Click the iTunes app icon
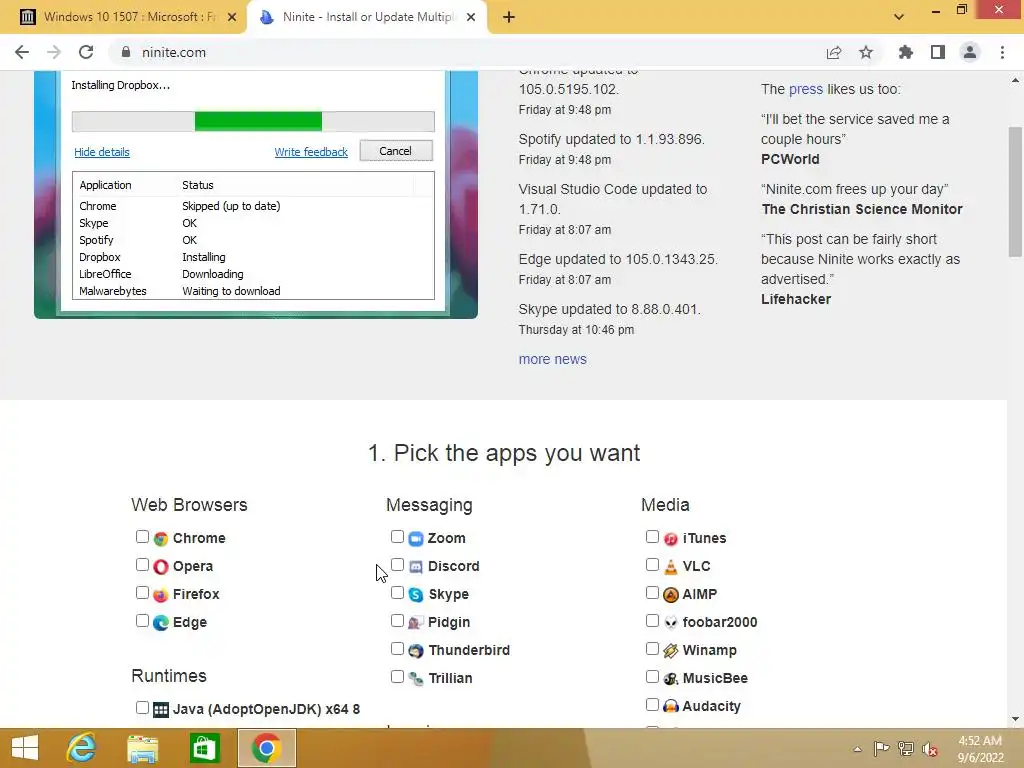The width and height of the screenshot is (1024, 768). pyautogui.click(x=671, y=539)
